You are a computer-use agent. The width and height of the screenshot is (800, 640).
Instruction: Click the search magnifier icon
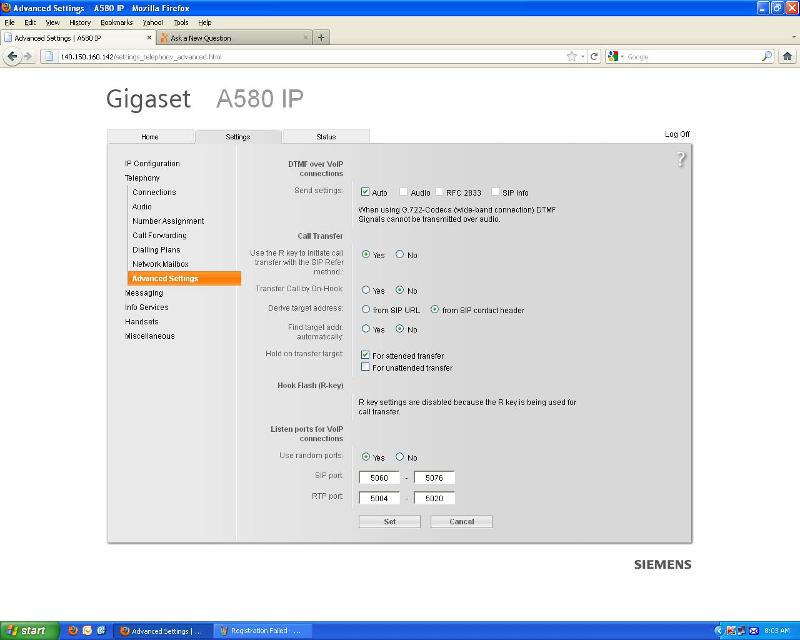pyautogui.click(x=767, y=57)
